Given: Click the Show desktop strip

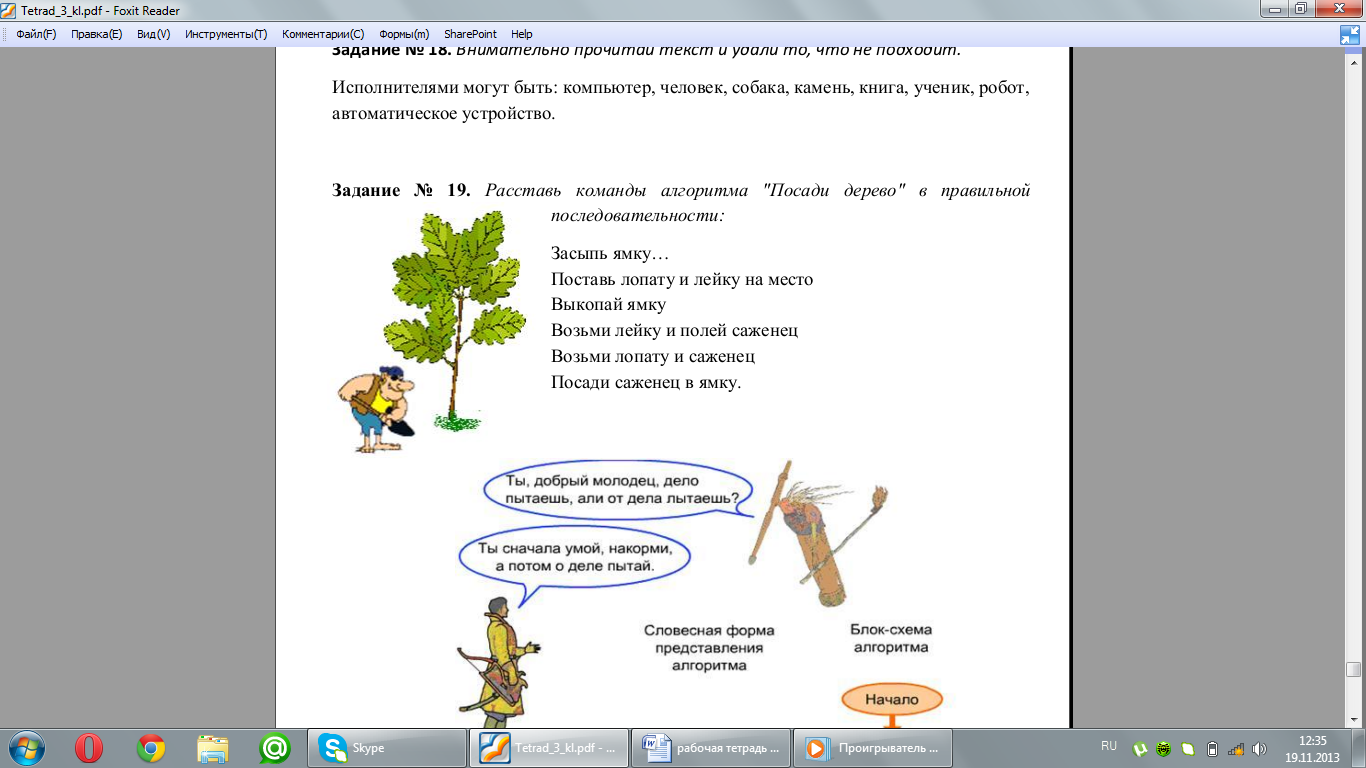Looking at the screenshot, I should coord(1359,748).
